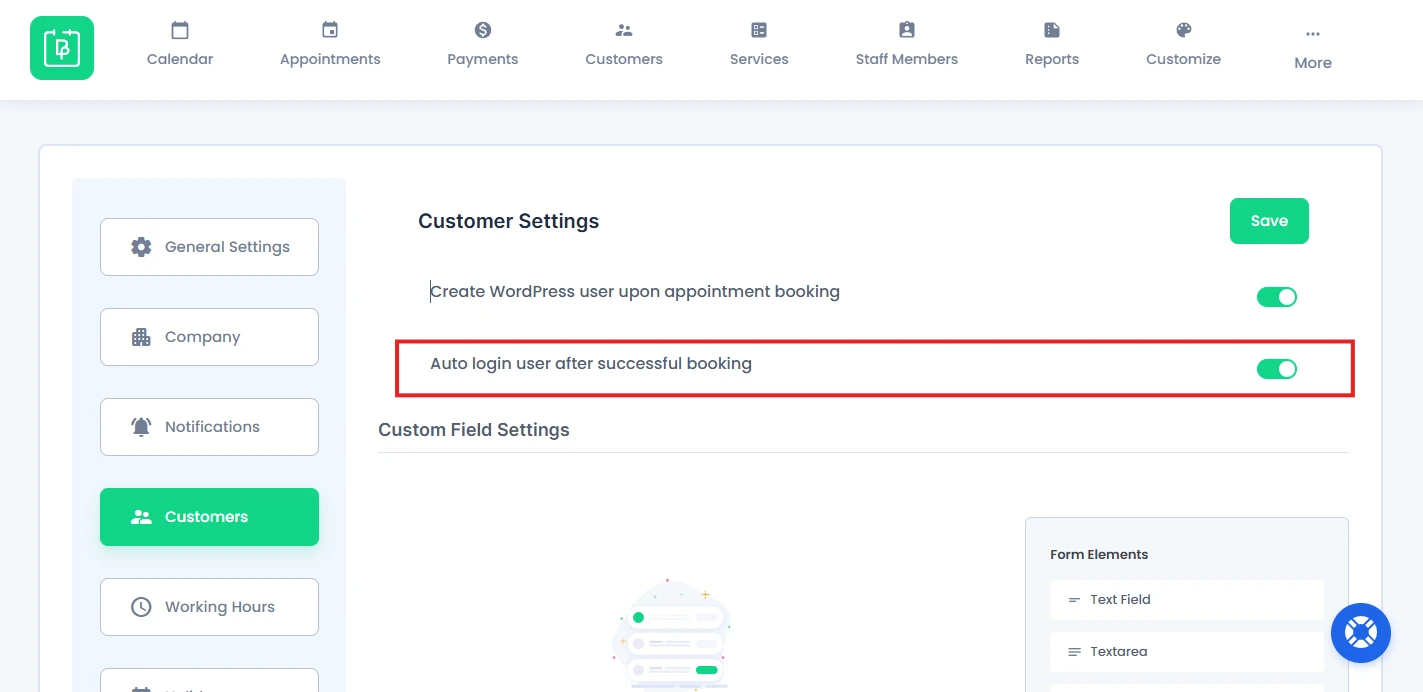Screen dimensions: 1423x692
Task: Click the Appointments menu label
Action: pos(330,59)
